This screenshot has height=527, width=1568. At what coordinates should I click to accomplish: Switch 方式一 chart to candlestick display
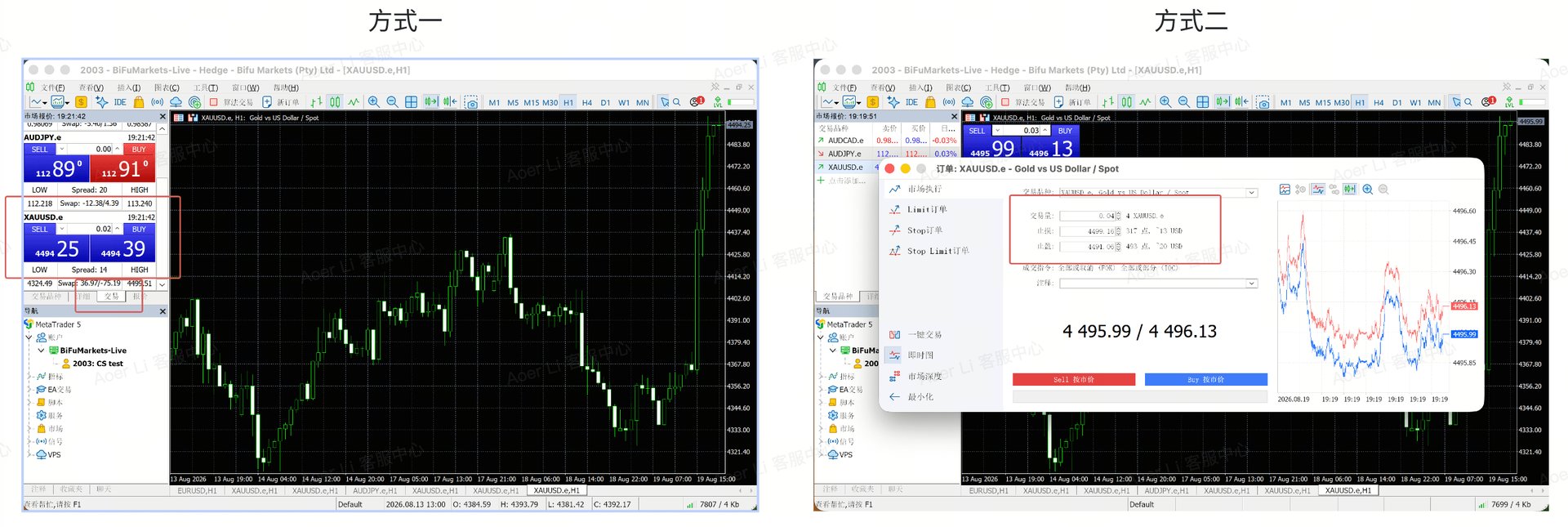tap(335, 102)
